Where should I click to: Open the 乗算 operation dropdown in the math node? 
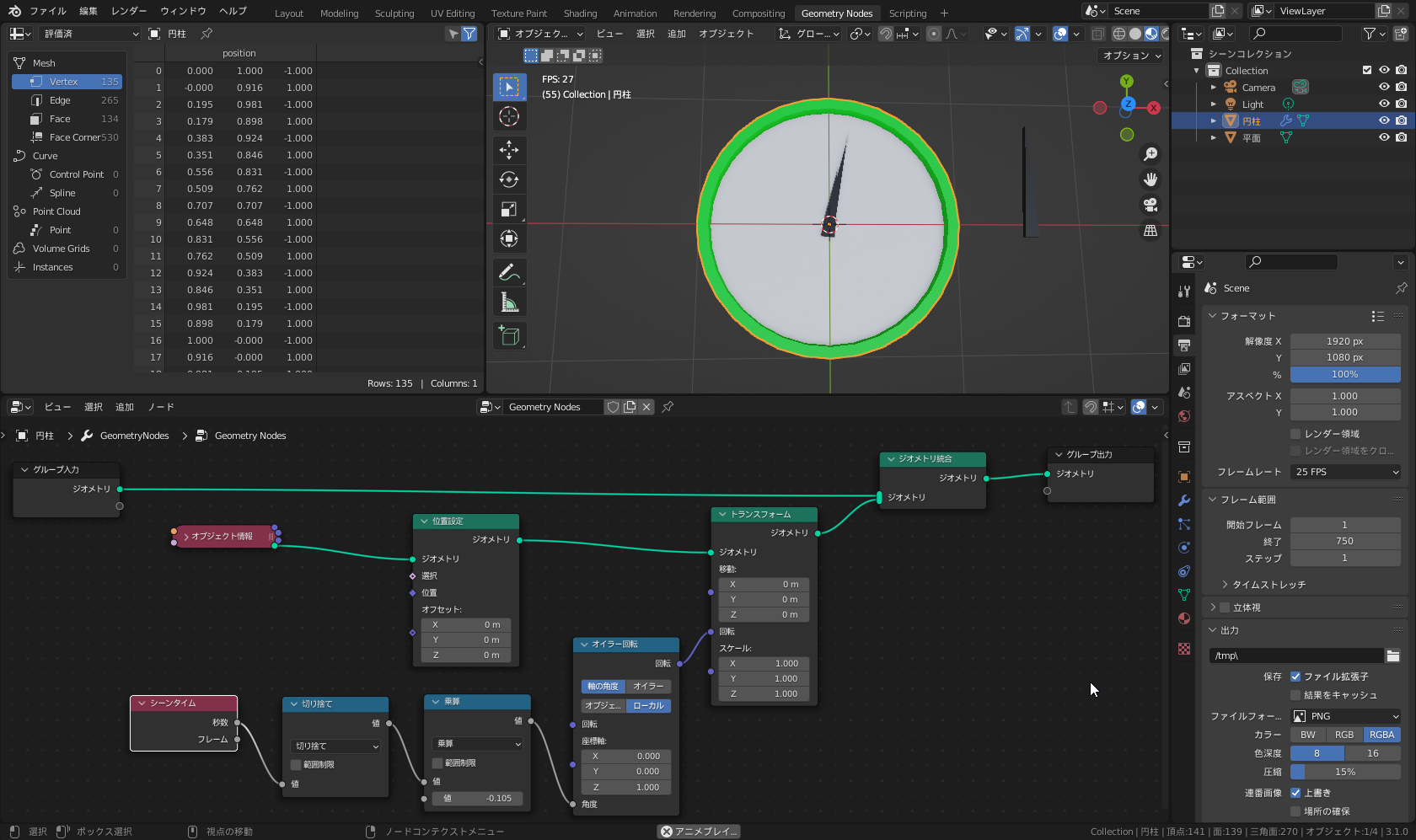tap(478, 744)
